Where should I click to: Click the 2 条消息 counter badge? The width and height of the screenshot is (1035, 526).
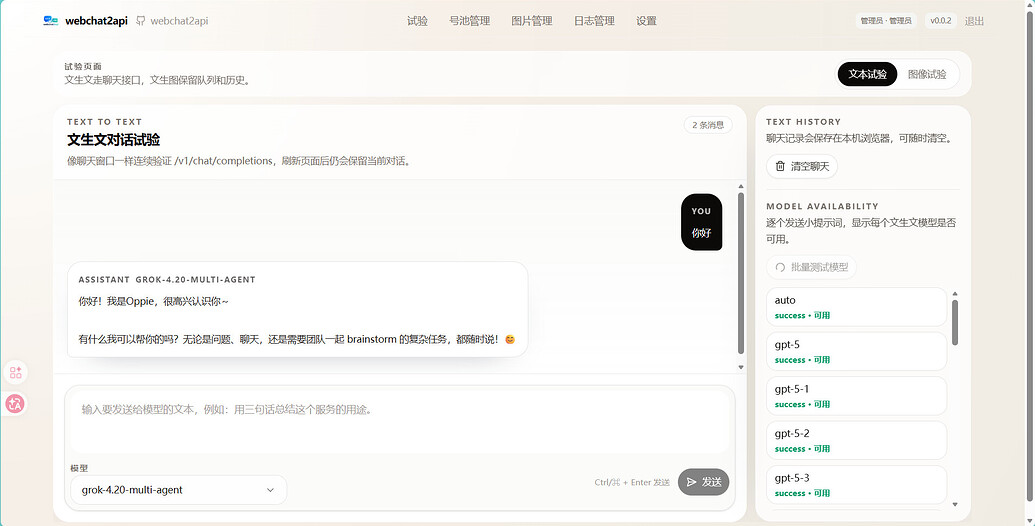pos(708,125)
